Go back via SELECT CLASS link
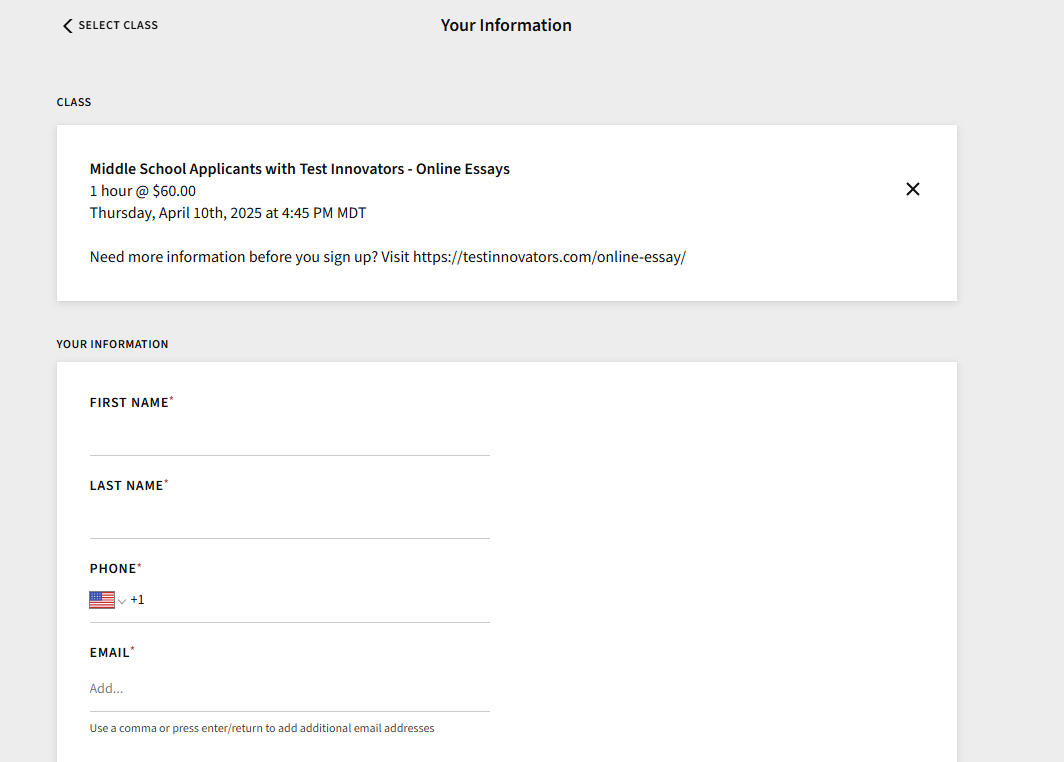This screenshot has height=762, width=1064. point(117,25)
